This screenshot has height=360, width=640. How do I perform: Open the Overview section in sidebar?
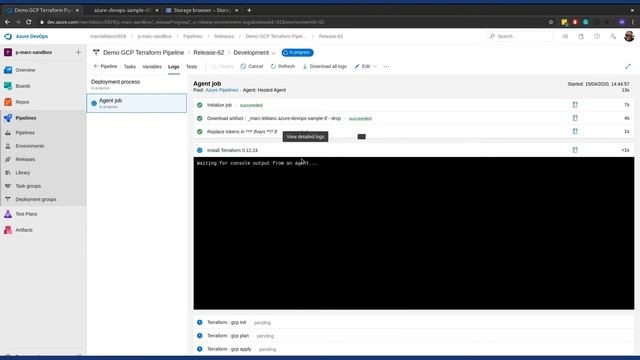[x=25, y=70]
